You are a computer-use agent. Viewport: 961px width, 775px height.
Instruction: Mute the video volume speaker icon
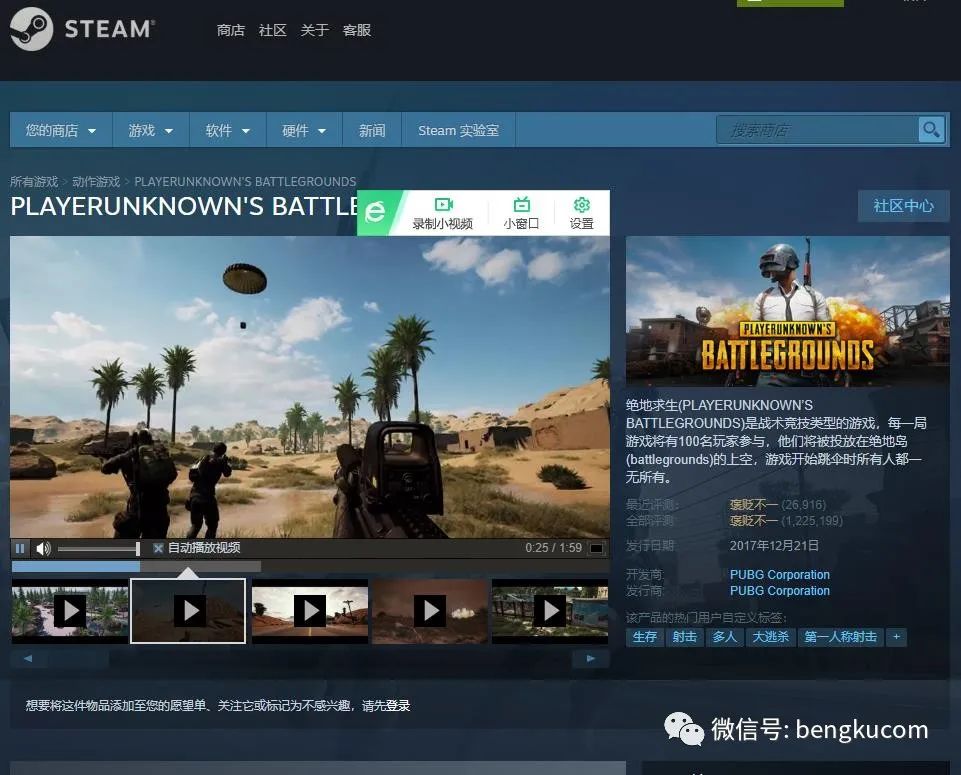coord(43,548)
